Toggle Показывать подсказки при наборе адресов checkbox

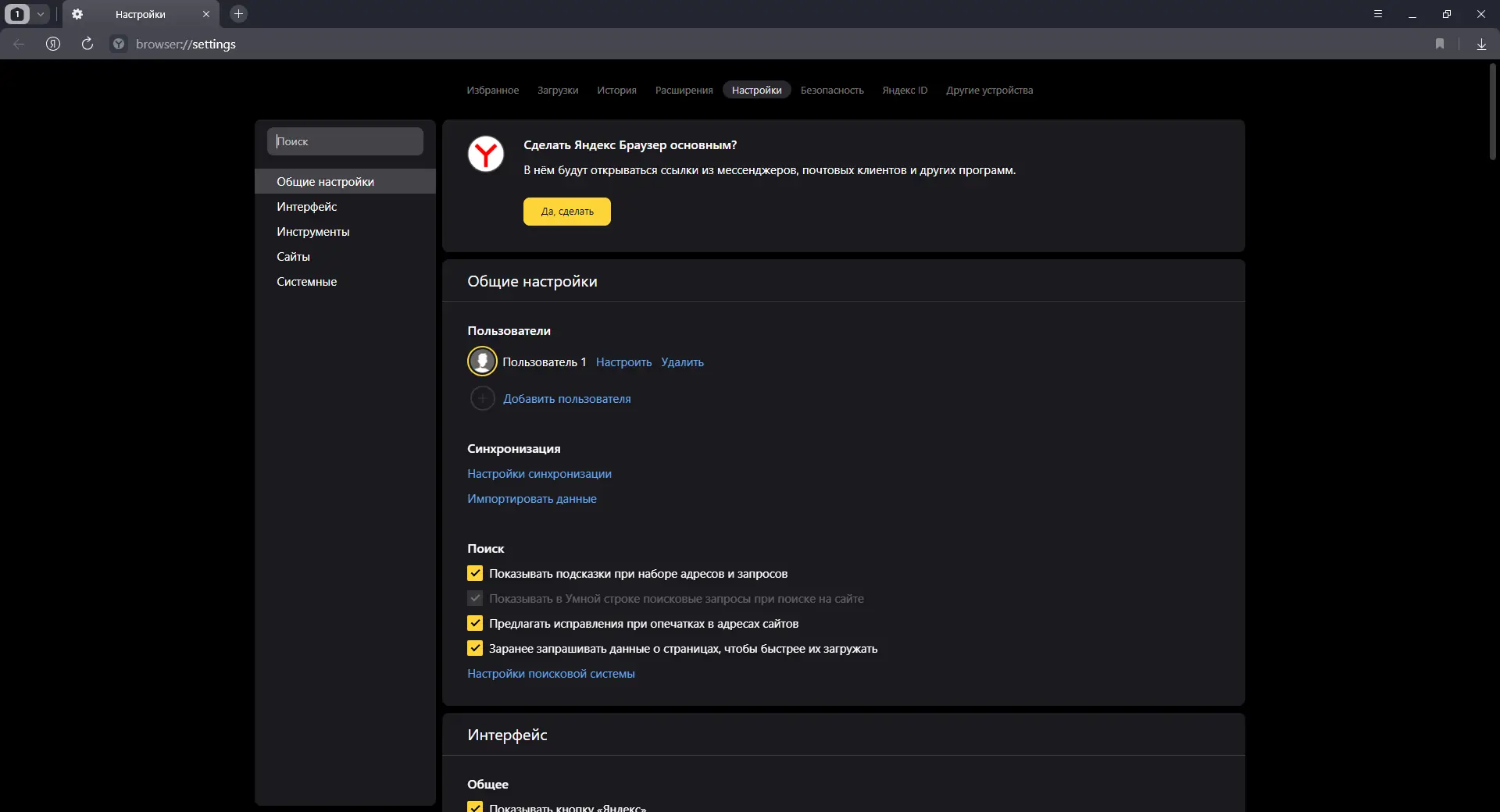[475, 573]
